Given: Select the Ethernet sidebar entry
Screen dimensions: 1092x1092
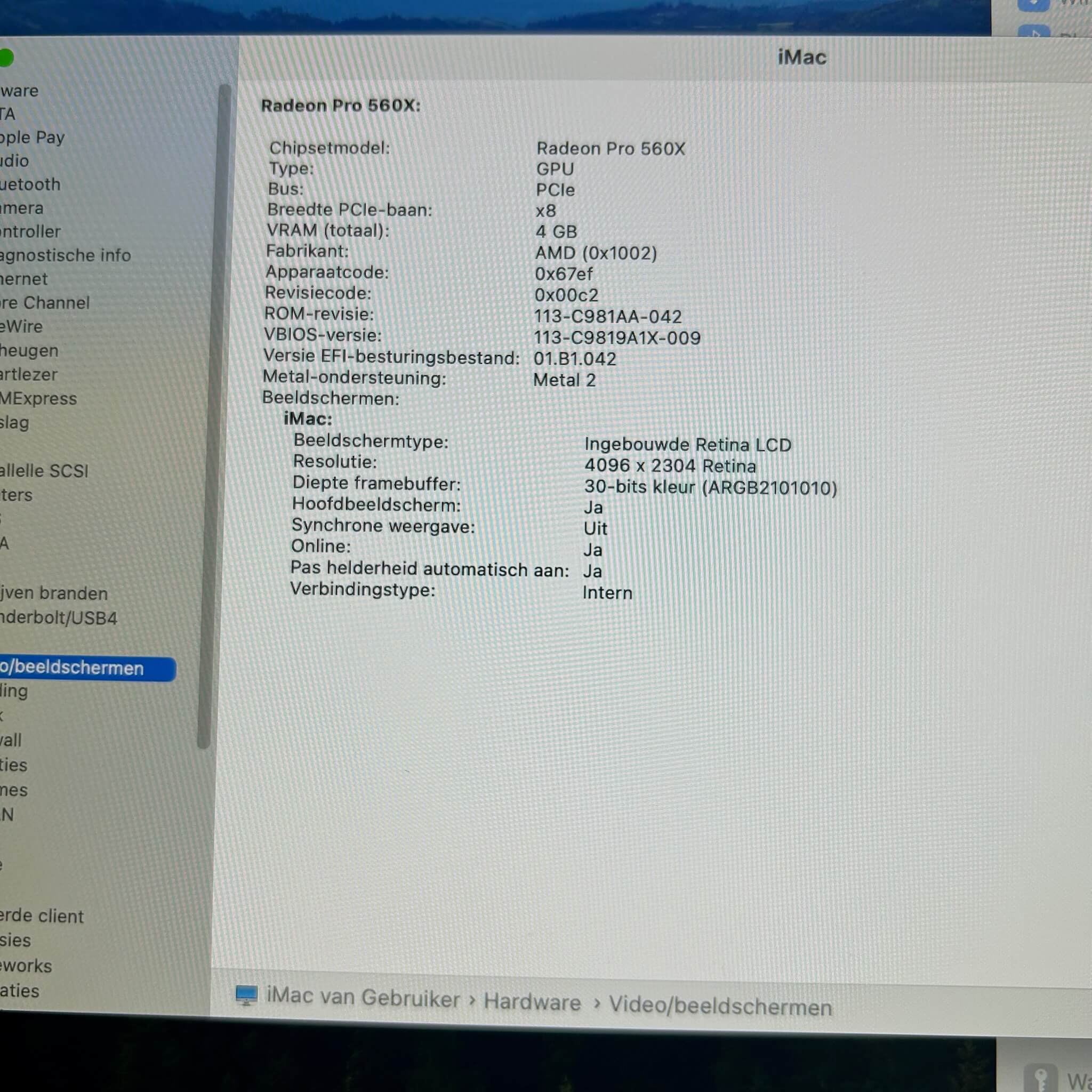Looking at the screenshot, I should (x=24, y=279).
